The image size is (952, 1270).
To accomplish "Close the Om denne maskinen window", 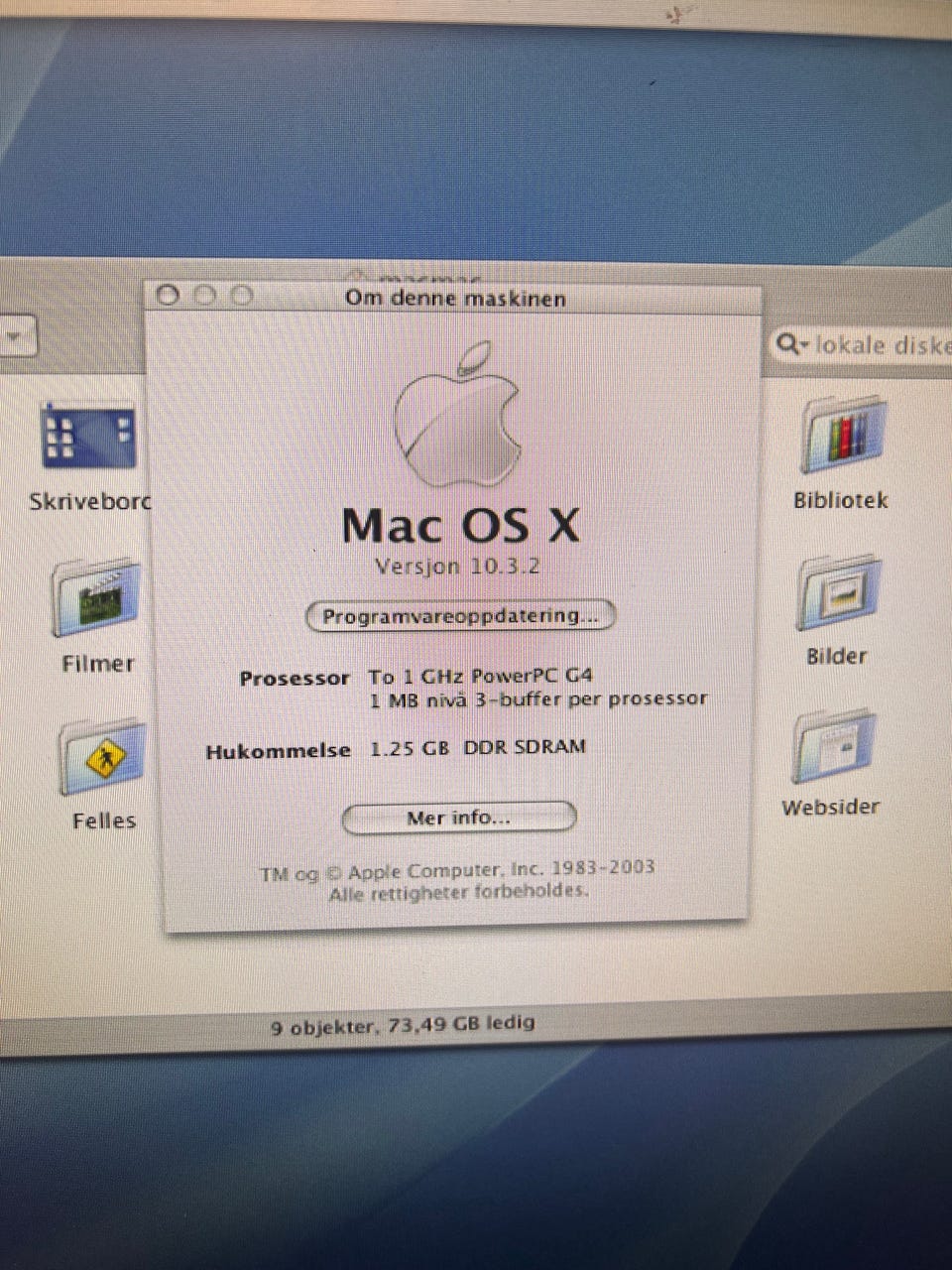I will [x=169, y=295].
